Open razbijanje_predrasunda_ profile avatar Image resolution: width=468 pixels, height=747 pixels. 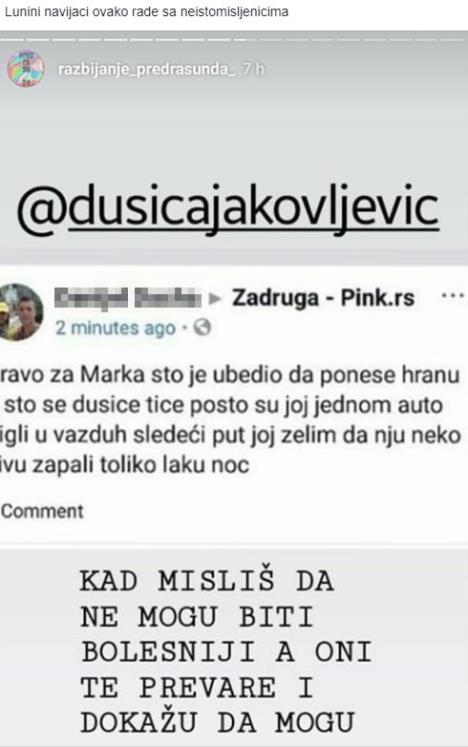25,69
